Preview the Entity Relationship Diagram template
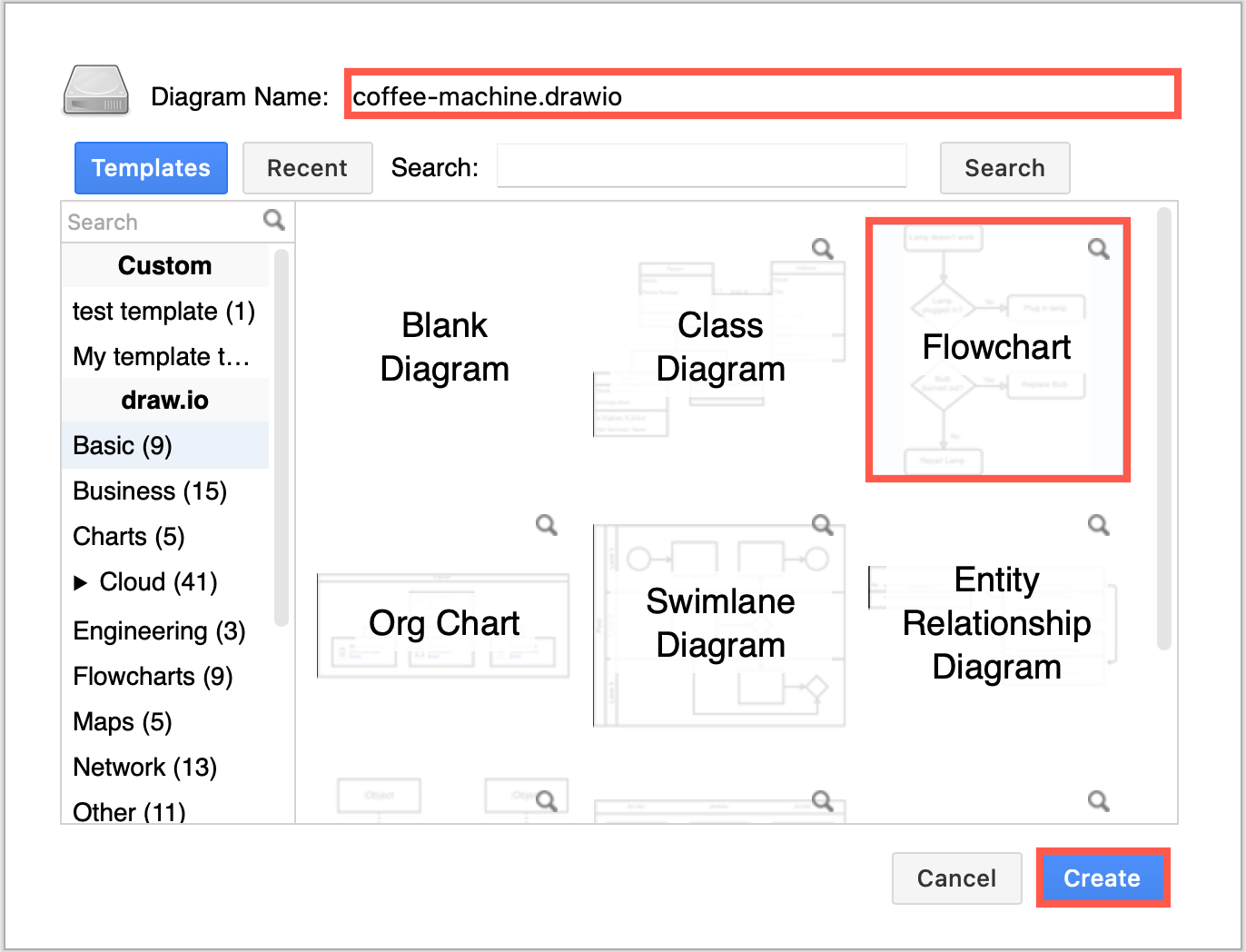The width and height of the screenshot is (1246, 952). (1098, 524)
